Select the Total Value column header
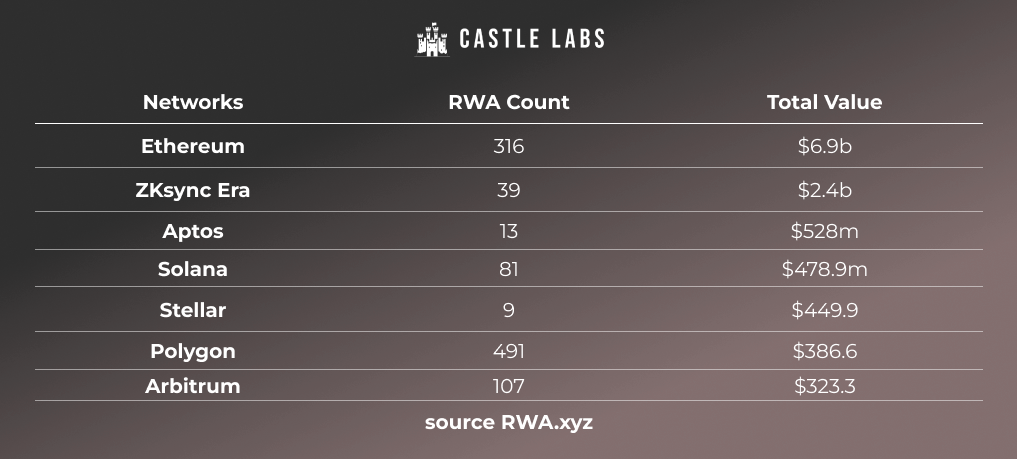 [x=824, y=102]
